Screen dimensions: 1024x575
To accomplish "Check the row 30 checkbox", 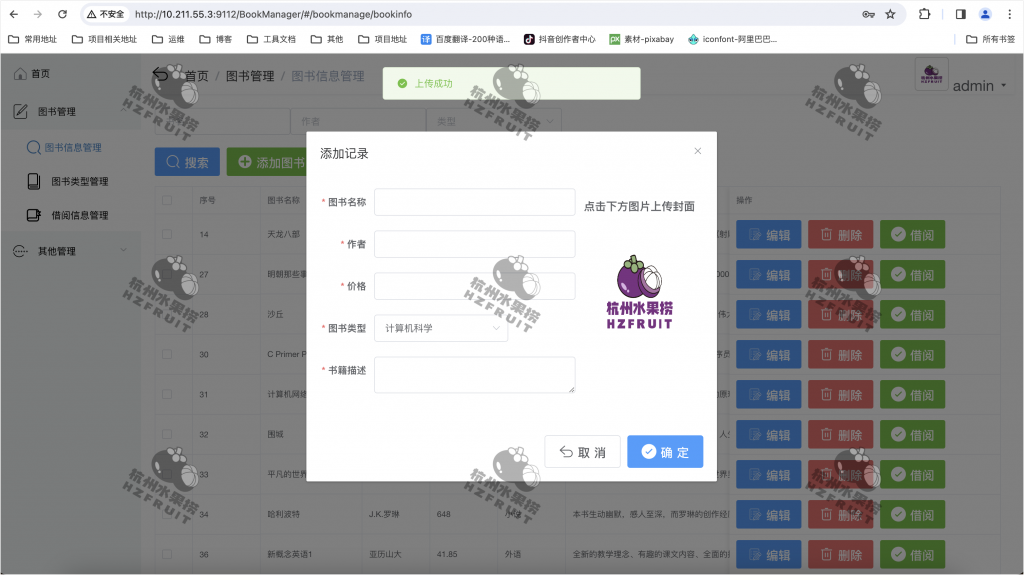I will [167, 354].
